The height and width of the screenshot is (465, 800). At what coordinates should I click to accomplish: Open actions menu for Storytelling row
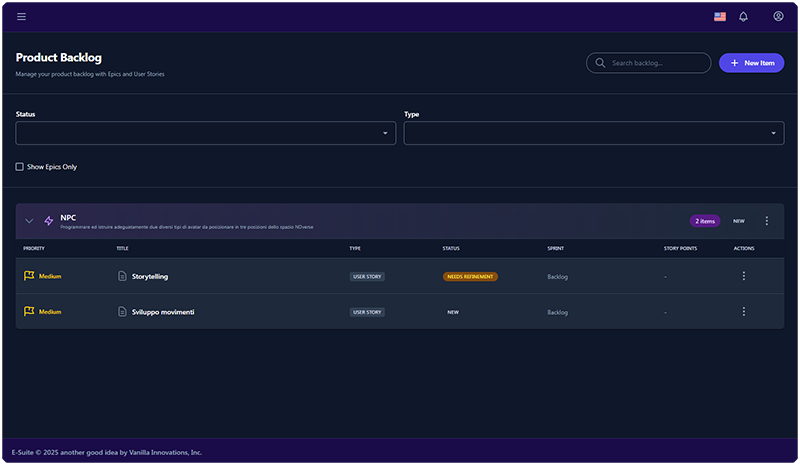pyautogui.click(x=743, y=276)
